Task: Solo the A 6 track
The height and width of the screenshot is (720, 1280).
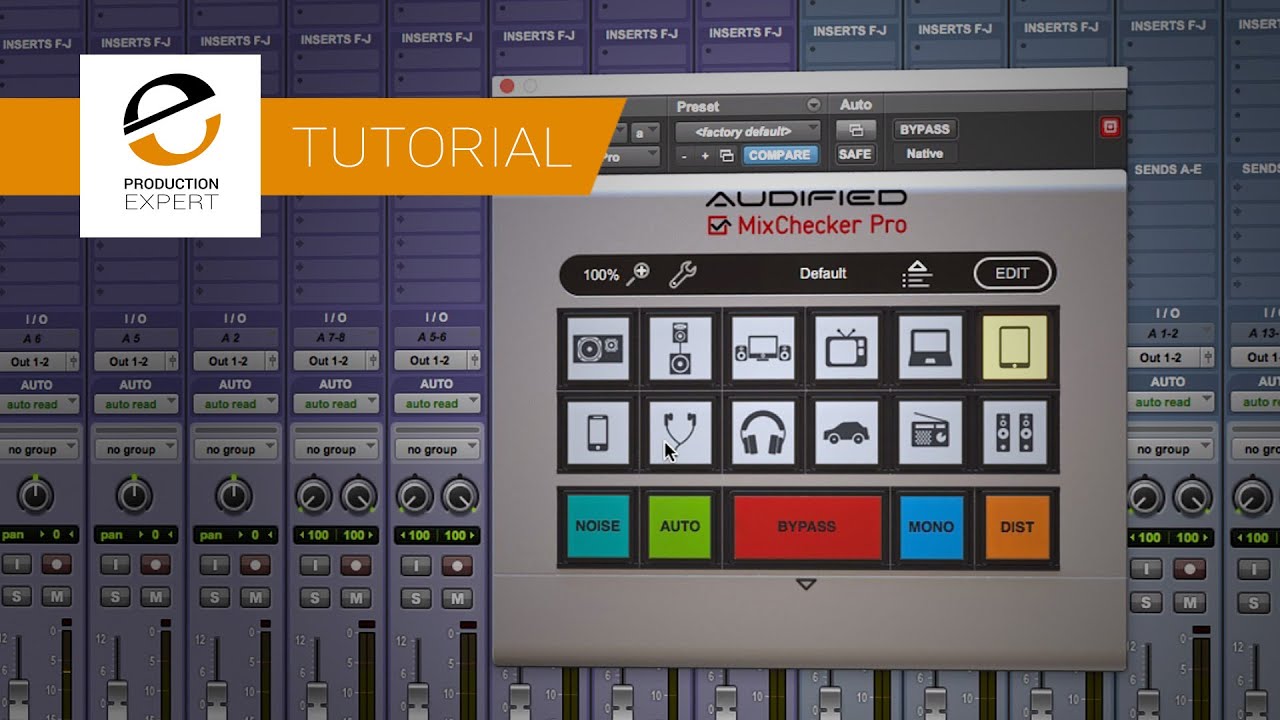Action: pos(15,598)
